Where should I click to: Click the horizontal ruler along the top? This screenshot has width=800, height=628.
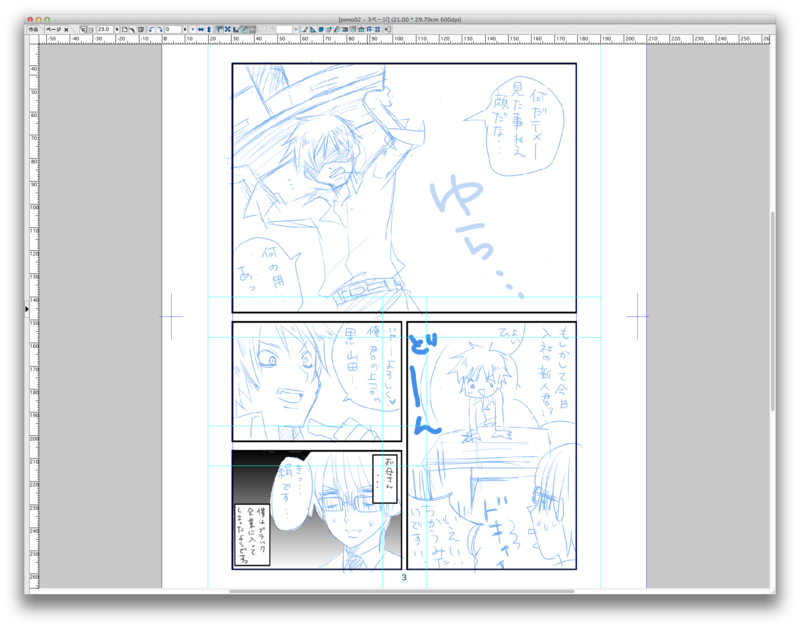(404, 39)
